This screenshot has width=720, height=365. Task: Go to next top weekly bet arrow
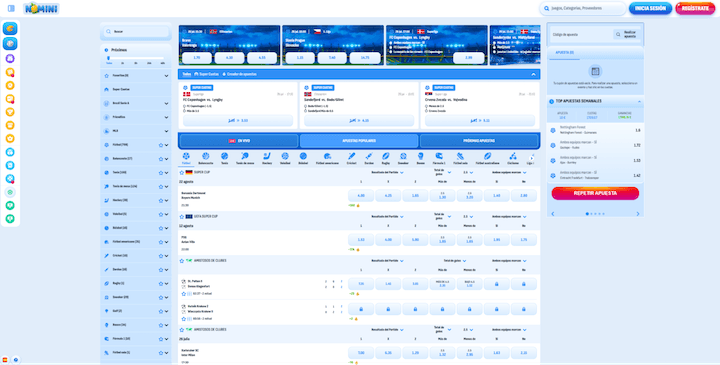637,213
